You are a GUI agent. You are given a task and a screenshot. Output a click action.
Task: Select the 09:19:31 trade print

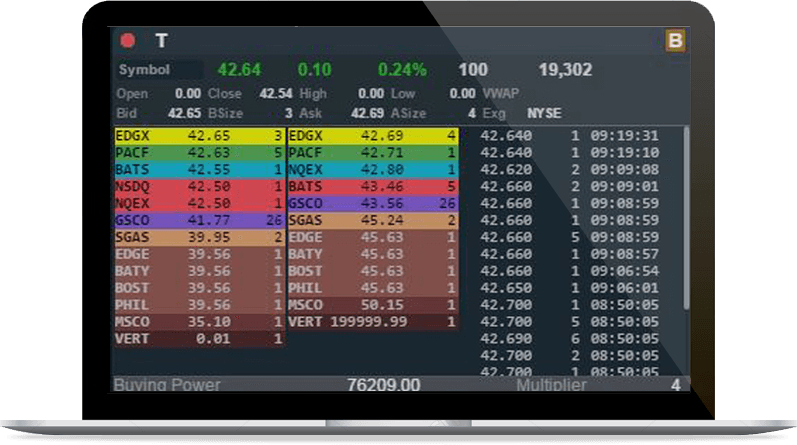click(x=570, y=135)
